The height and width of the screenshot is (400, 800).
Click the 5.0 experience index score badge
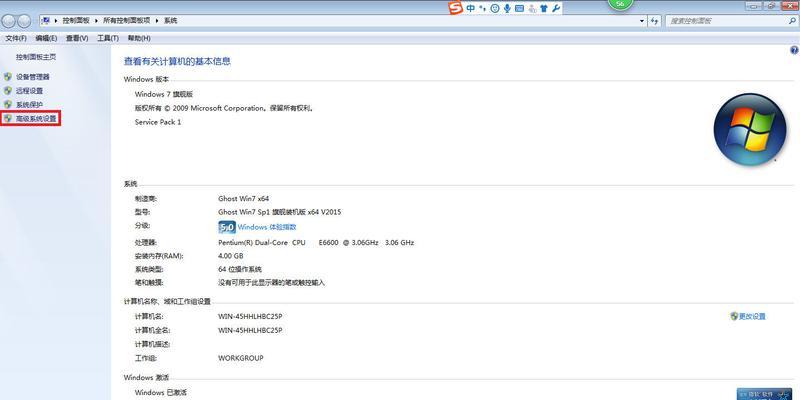point(227,227)
